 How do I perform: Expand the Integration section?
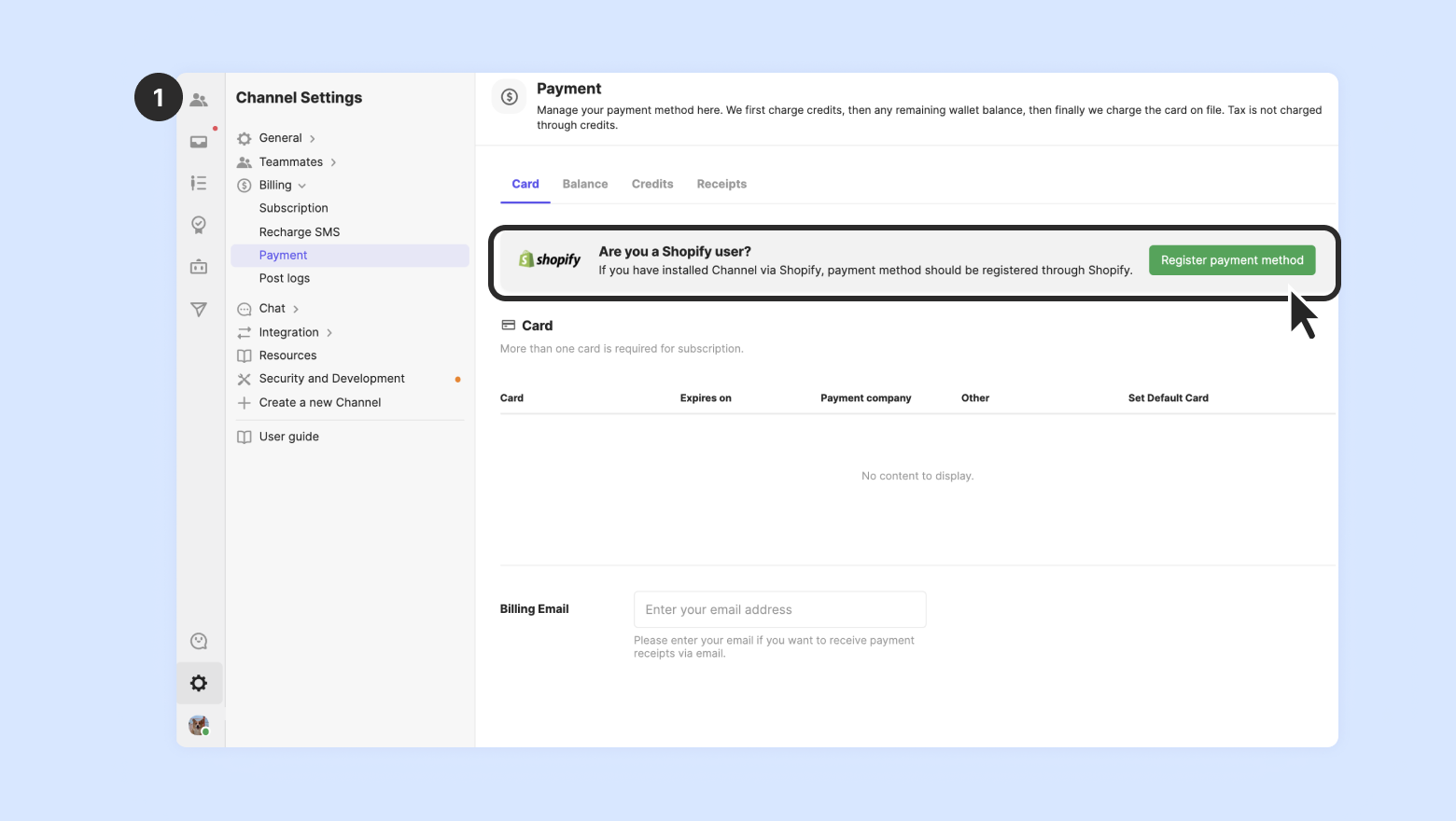point(289,332)
